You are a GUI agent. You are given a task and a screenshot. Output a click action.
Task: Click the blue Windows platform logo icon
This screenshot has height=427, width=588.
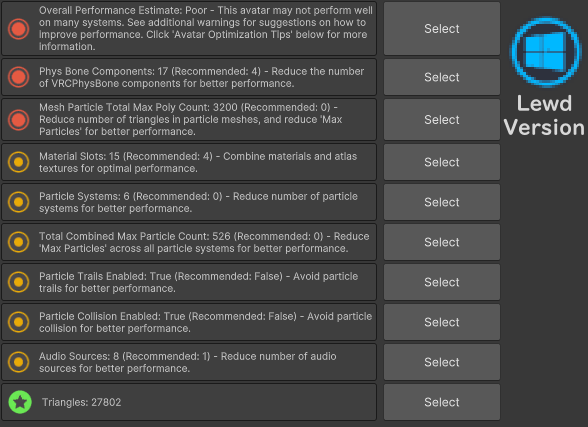546,51
